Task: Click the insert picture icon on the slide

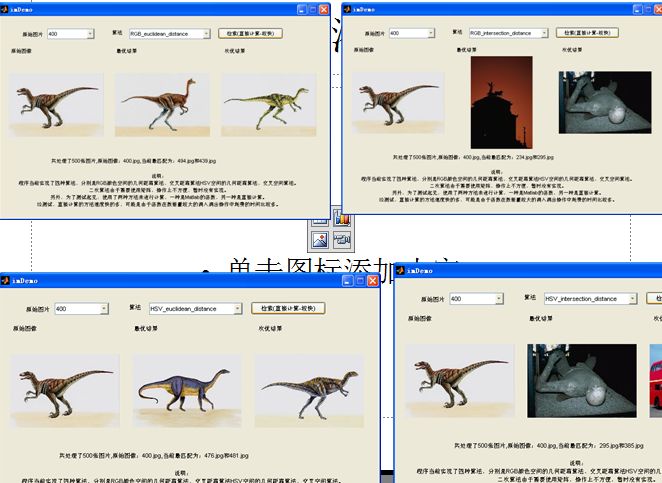Action: pyautogui.click(x=320, y=240)
